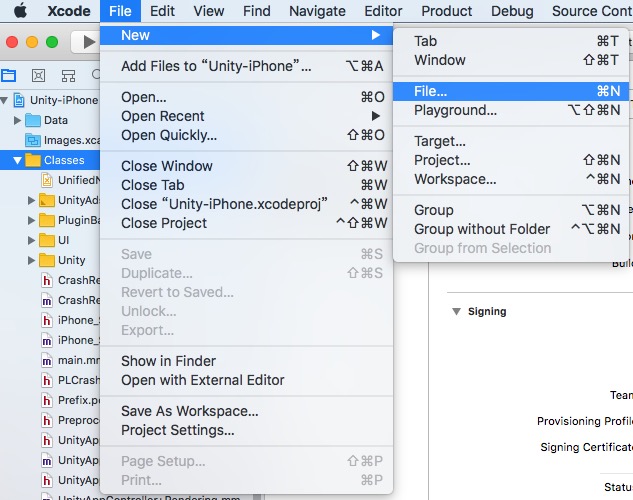633x500 pixels.
Task: Click the Classes folder icon
Action: [33, 160]
